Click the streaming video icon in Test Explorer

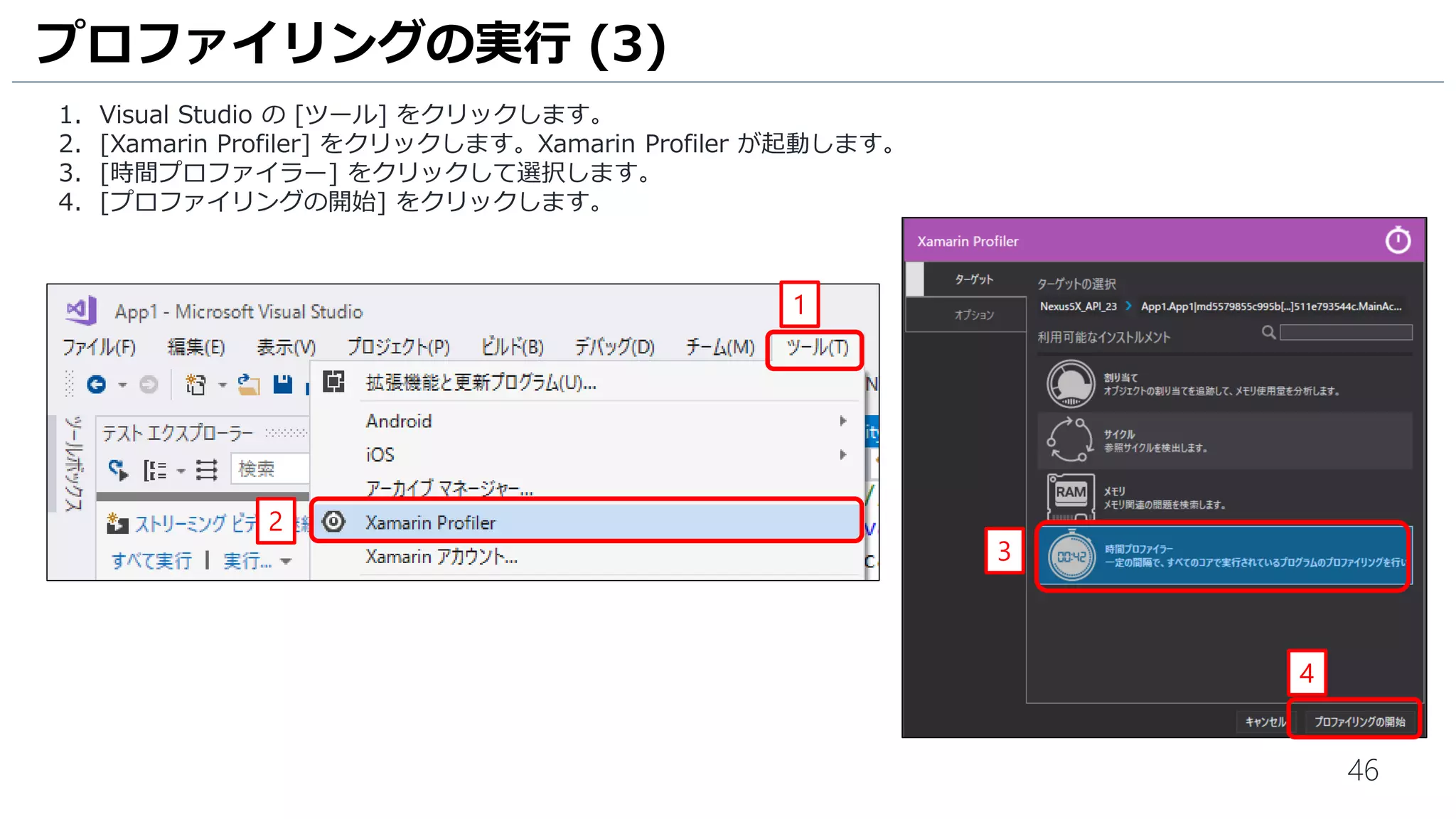click(117, 524)
